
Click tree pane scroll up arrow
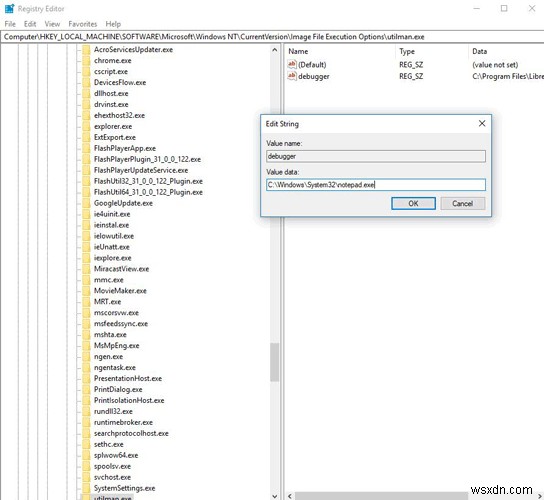tap(275, 50)
